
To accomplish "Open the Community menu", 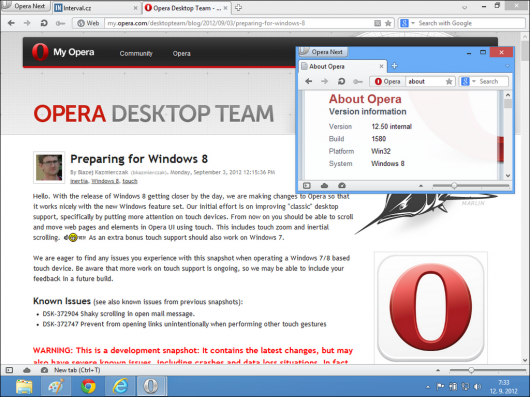I will (x=136, y=53).
